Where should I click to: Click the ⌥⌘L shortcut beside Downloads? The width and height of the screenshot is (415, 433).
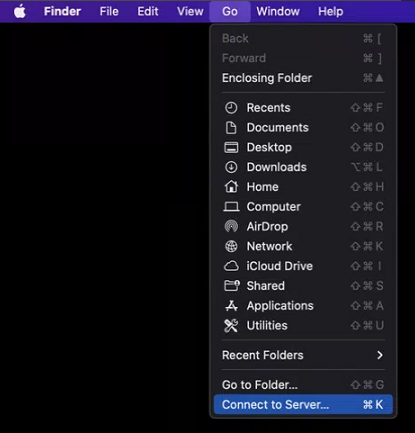367,167
